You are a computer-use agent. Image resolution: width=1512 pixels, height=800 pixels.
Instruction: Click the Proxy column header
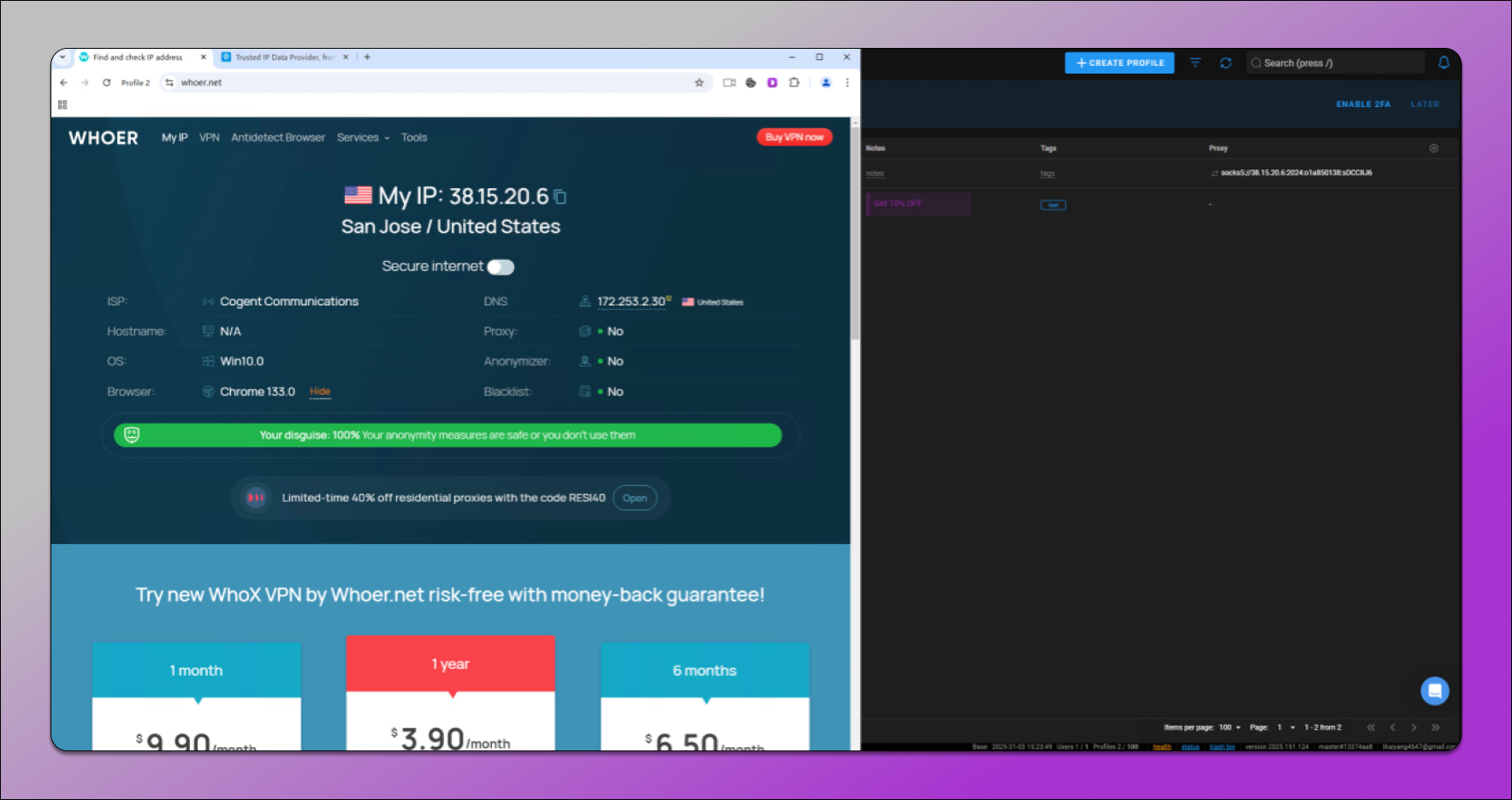point(1218,148)
